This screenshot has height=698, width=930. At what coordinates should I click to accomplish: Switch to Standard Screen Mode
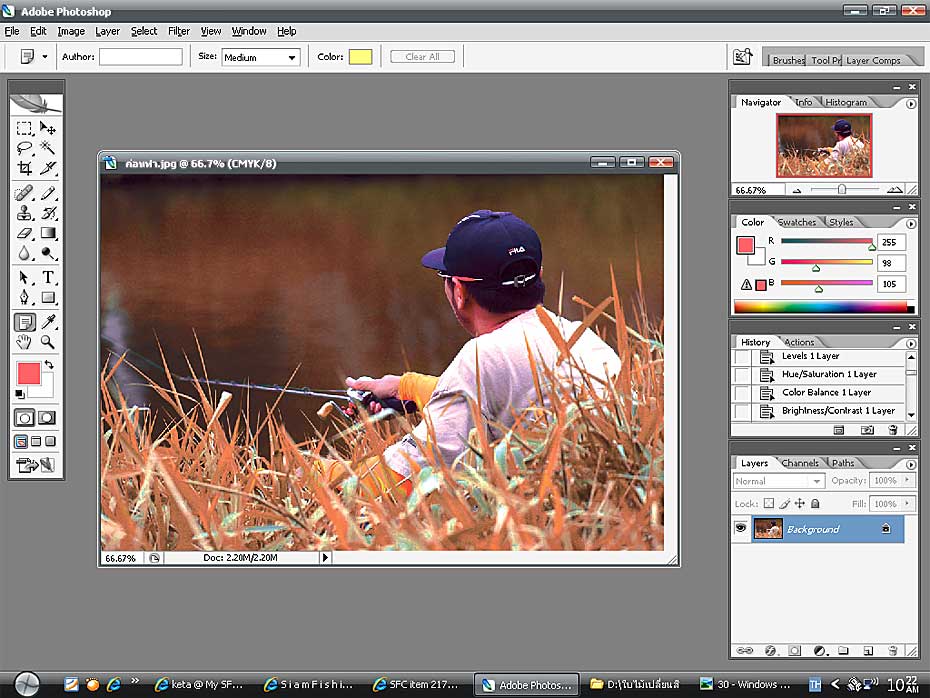21,441
